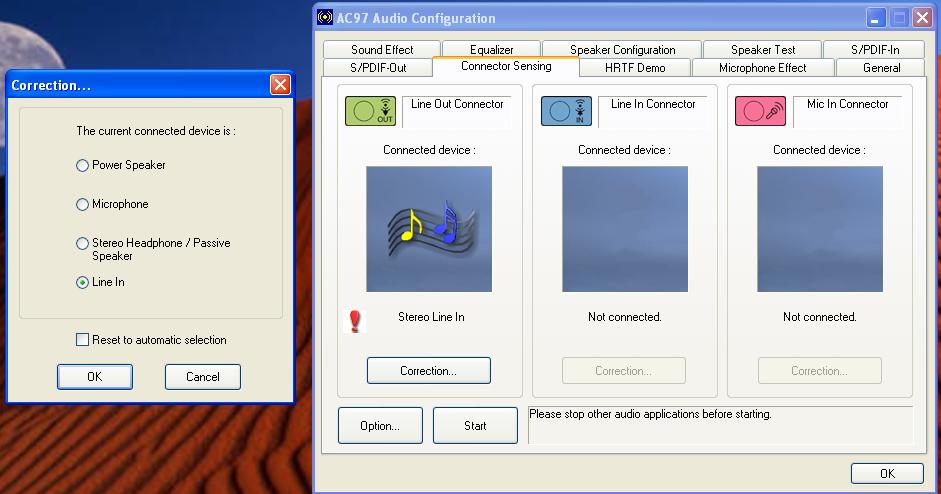Click Correction button under Line In Connector

coord(624,371)
